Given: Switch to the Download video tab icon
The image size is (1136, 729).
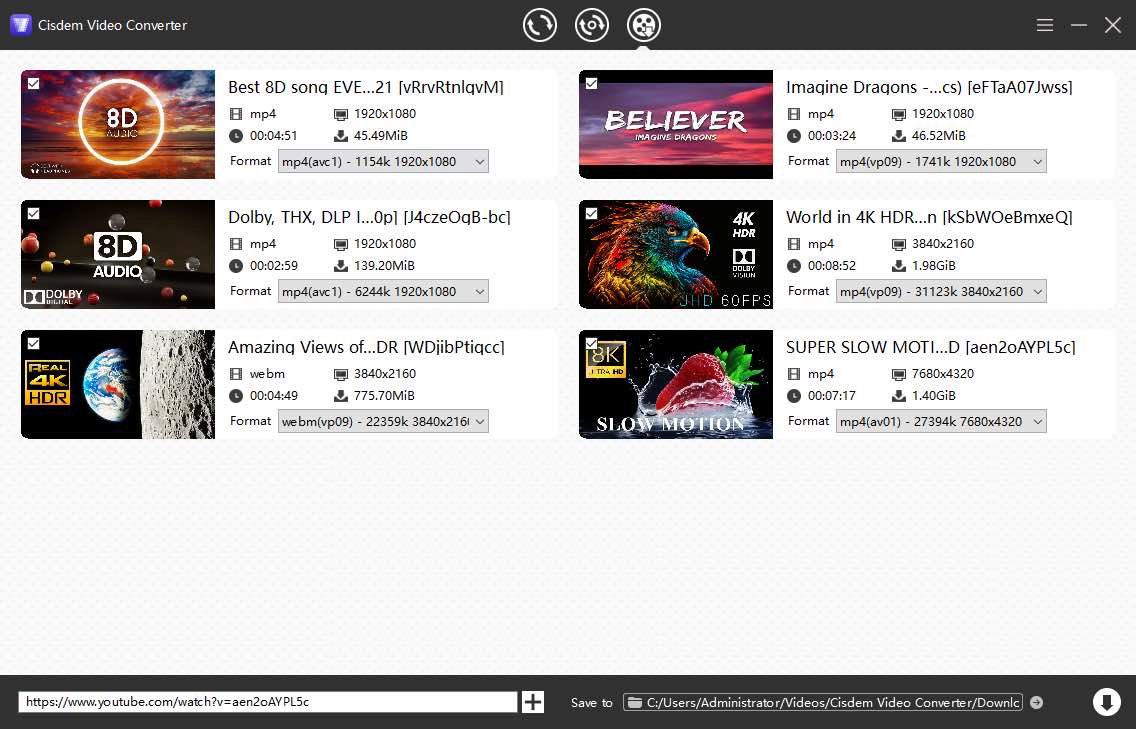Looking at the screenshot, I should click(644, 25).
